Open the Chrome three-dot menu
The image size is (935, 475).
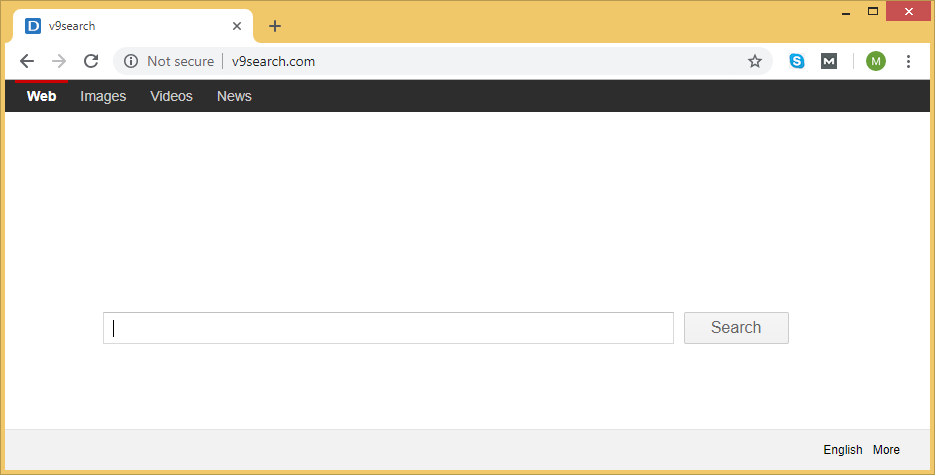coord(908,61)
